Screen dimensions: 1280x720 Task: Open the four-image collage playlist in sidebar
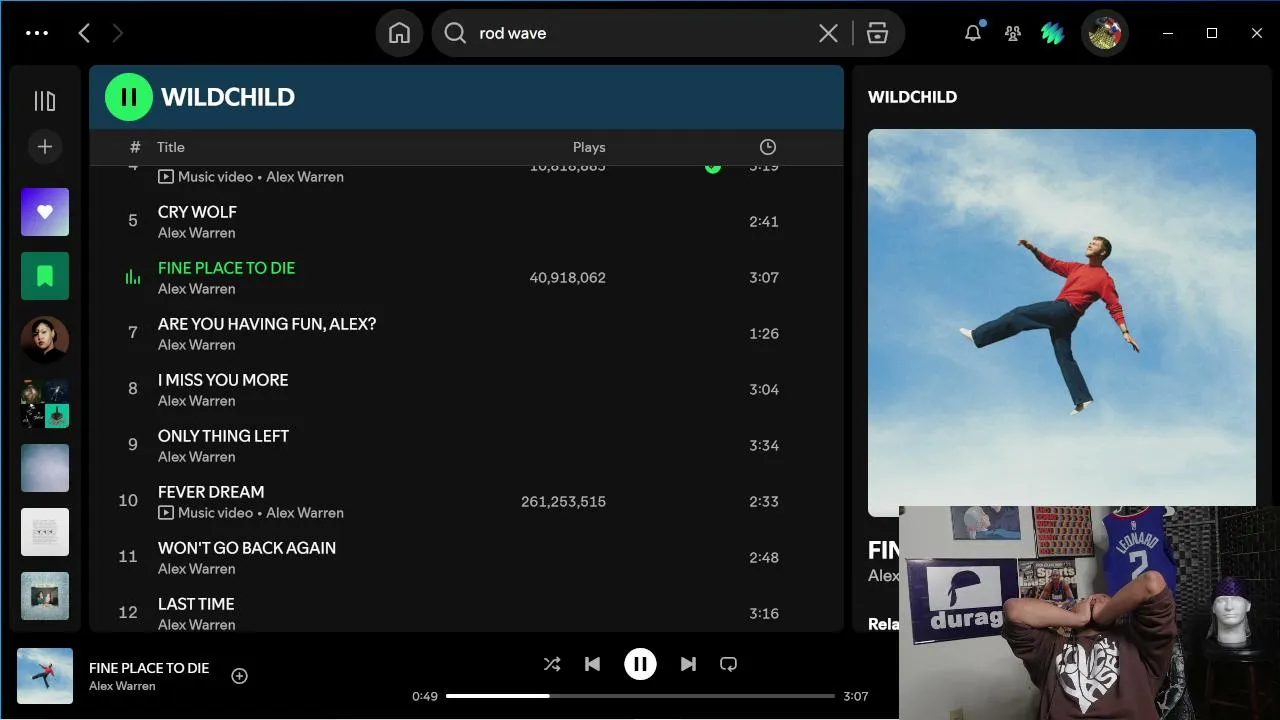tap(45, 404)
